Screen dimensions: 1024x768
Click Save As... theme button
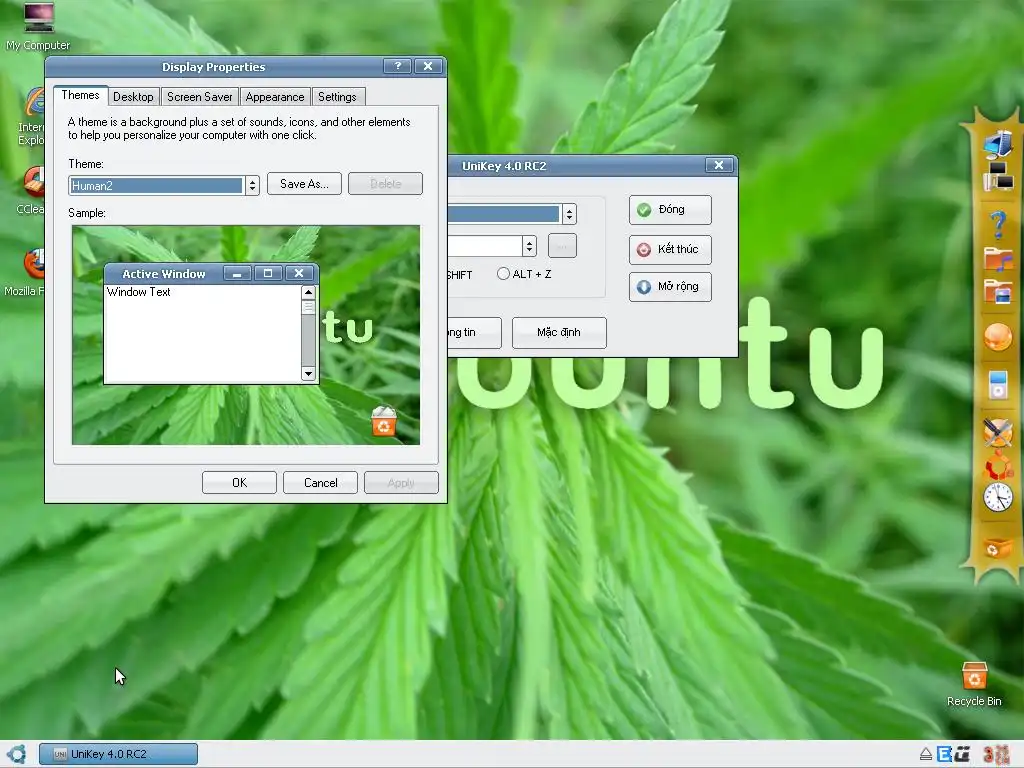click(304, 184)
